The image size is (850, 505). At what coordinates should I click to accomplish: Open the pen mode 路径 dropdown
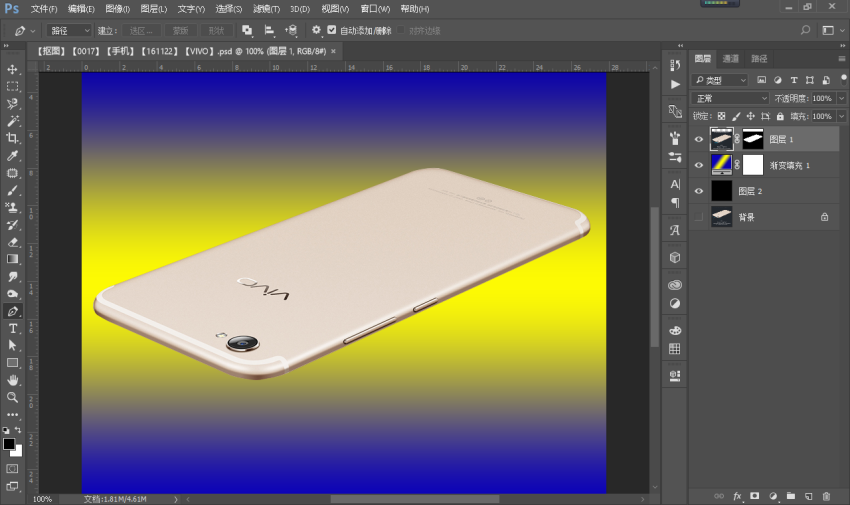tap(69, 31)
